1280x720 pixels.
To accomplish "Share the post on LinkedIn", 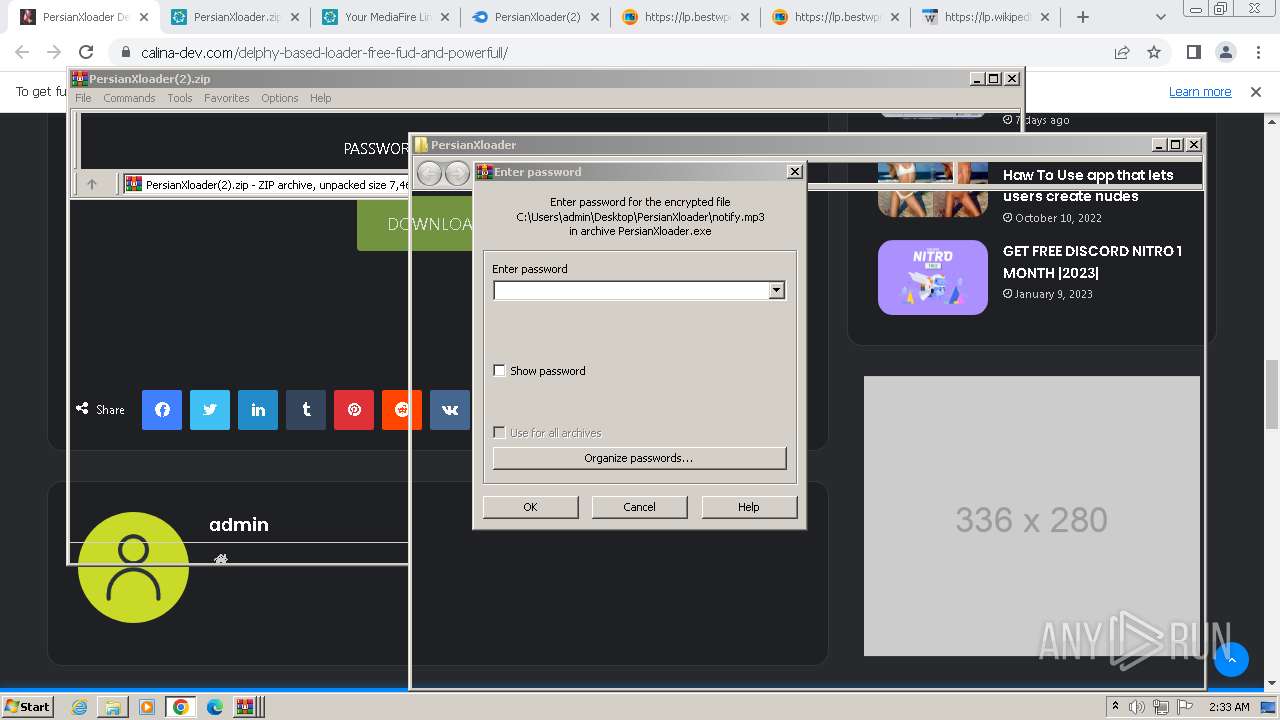I will point(258,410).
